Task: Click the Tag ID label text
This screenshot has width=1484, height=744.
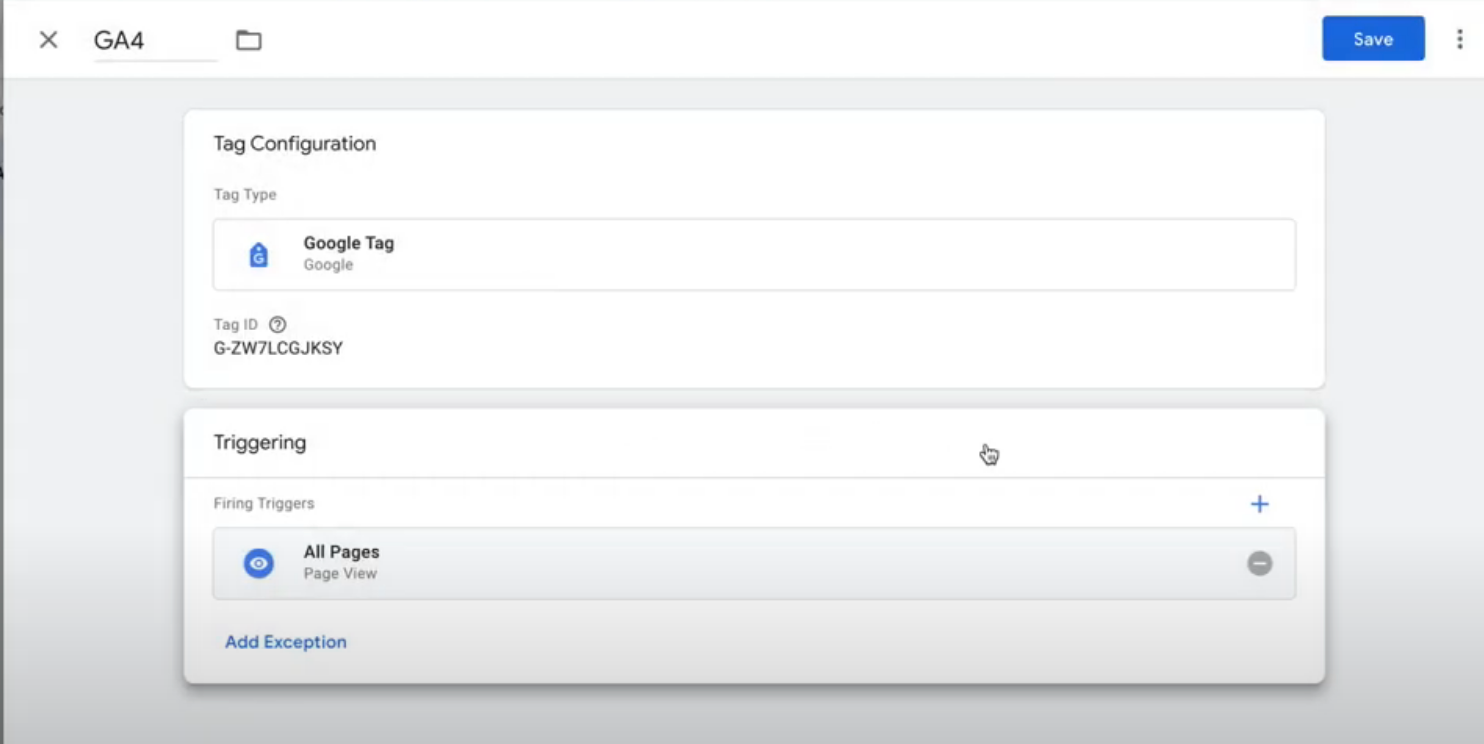Action: coord(236,324)
